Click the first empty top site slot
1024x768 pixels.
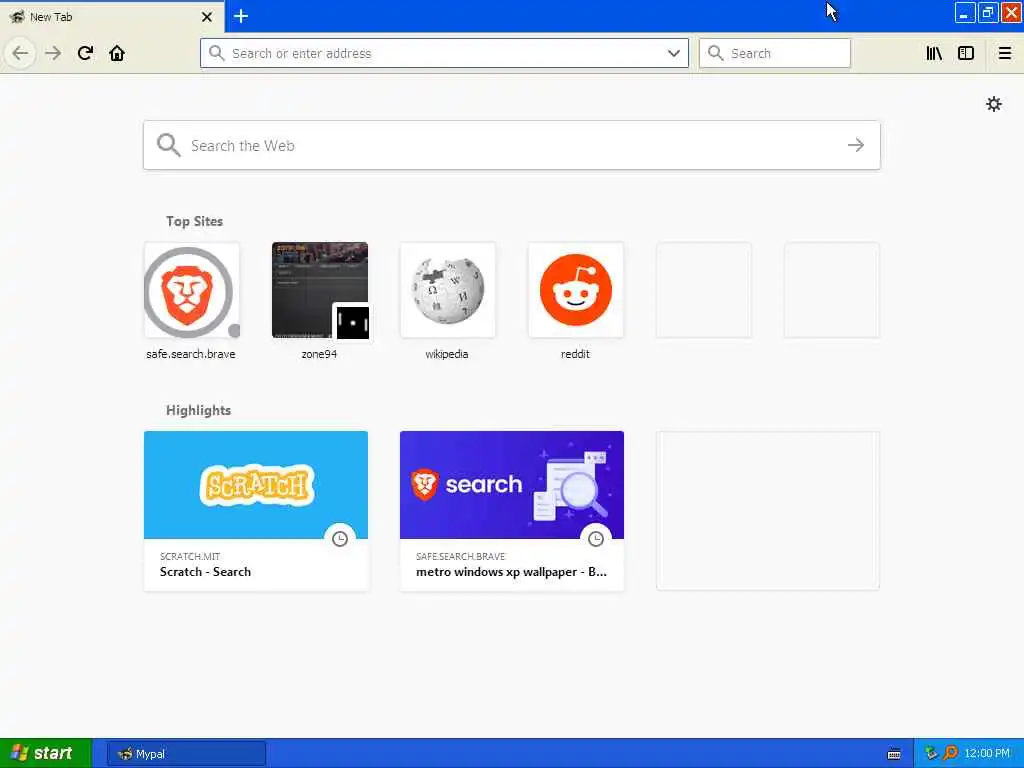(703, 290)
